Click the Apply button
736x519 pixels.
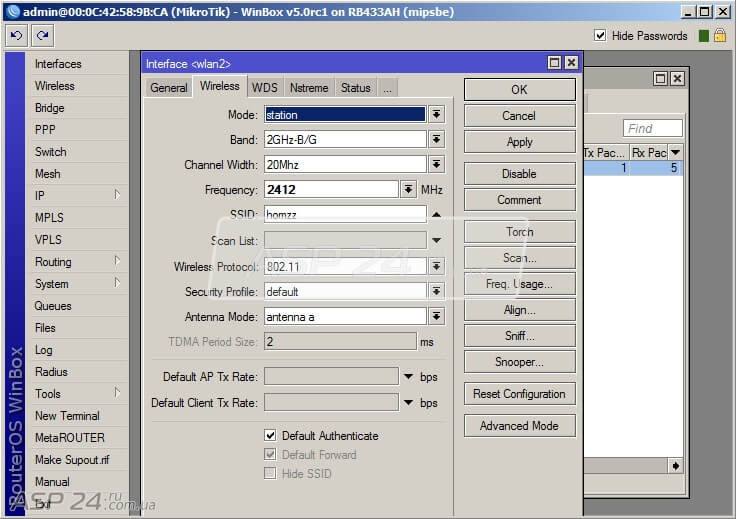tap(520, 142)
